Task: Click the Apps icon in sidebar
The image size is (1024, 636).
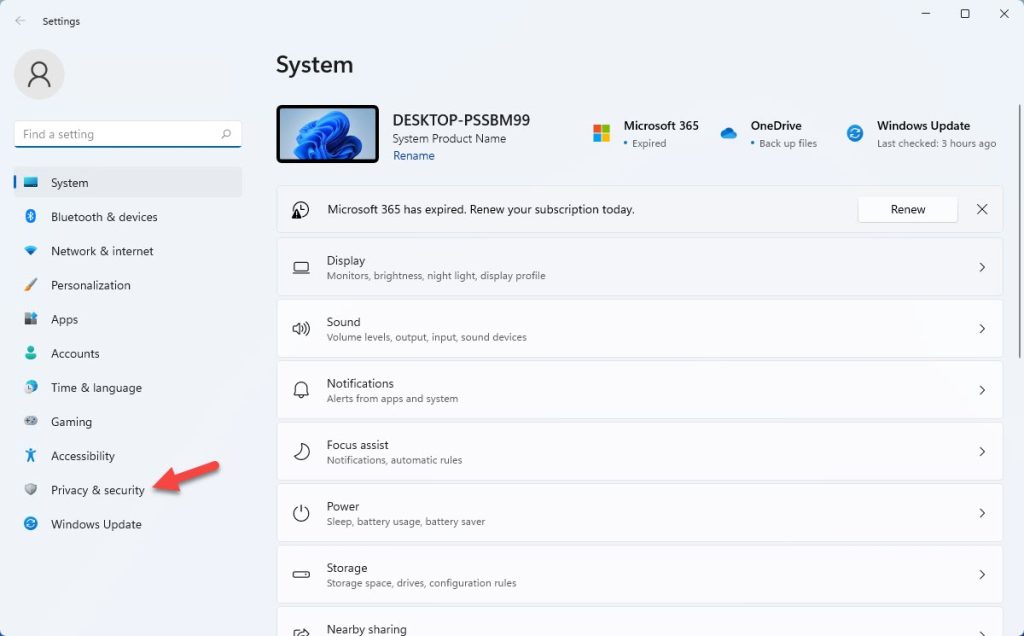Action: click(x=31, y=319)
